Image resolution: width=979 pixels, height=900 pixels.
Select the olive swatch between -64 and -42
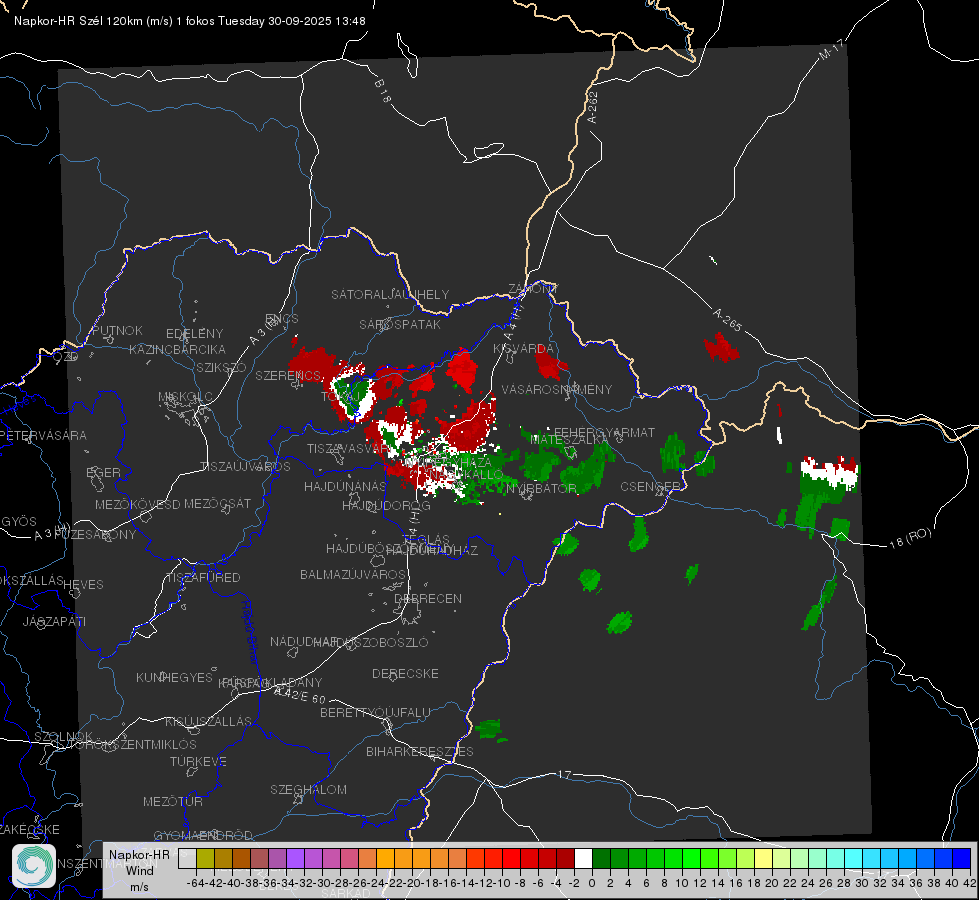[x=205, y=859]
